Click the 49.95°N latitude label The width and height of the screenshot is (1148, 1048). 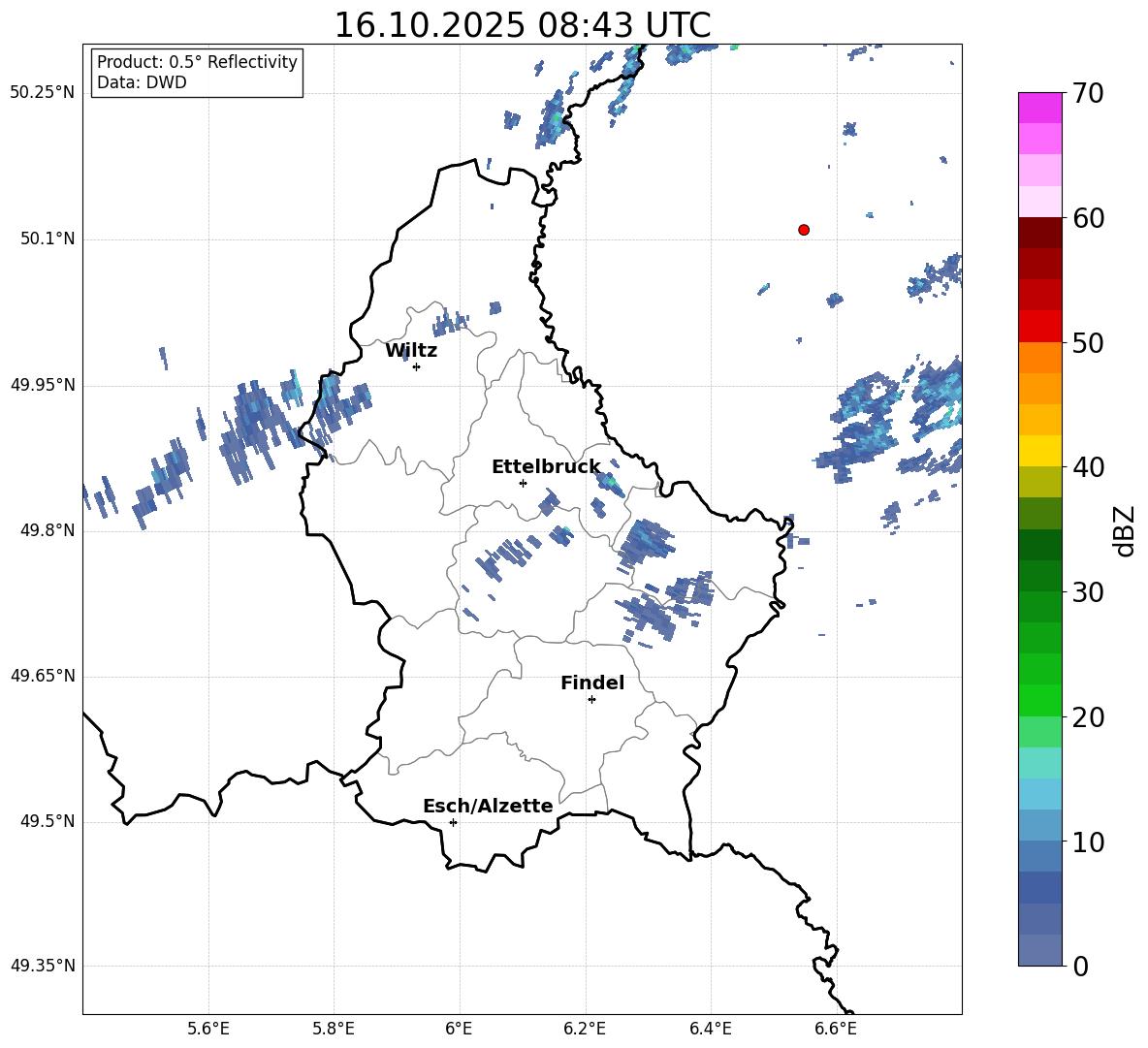pyautogui.click(x=43, y=384)
